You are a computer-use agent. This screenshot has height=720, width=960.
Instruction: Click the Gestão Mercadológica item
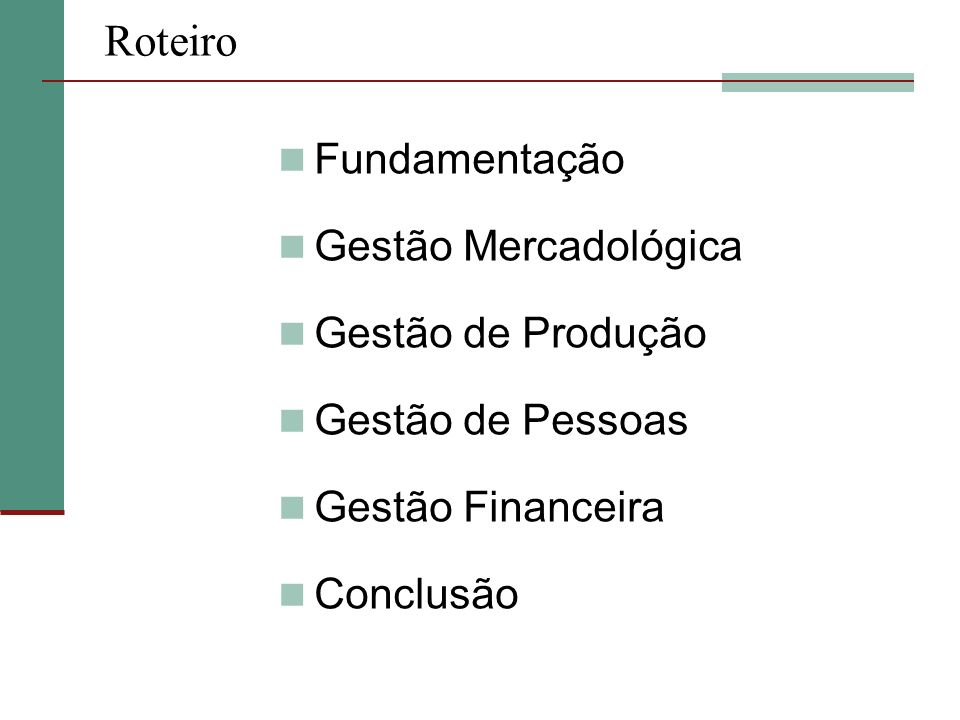point(528,247)
